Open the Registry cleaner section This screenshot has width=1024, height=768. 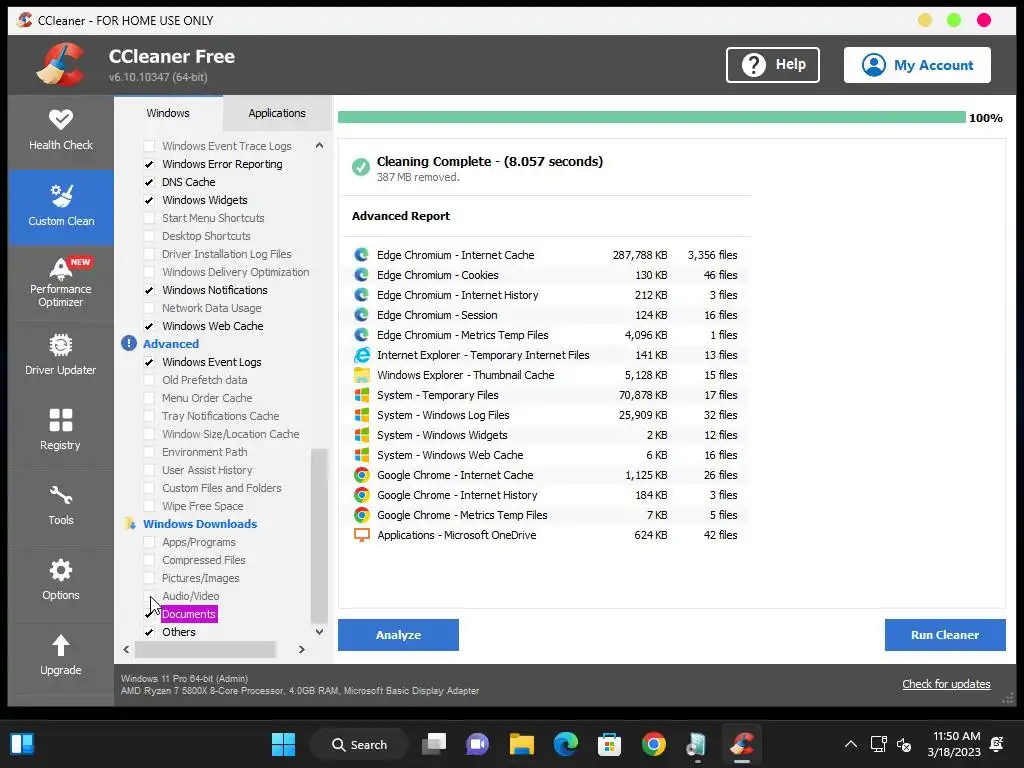click(x=61, y=431)
